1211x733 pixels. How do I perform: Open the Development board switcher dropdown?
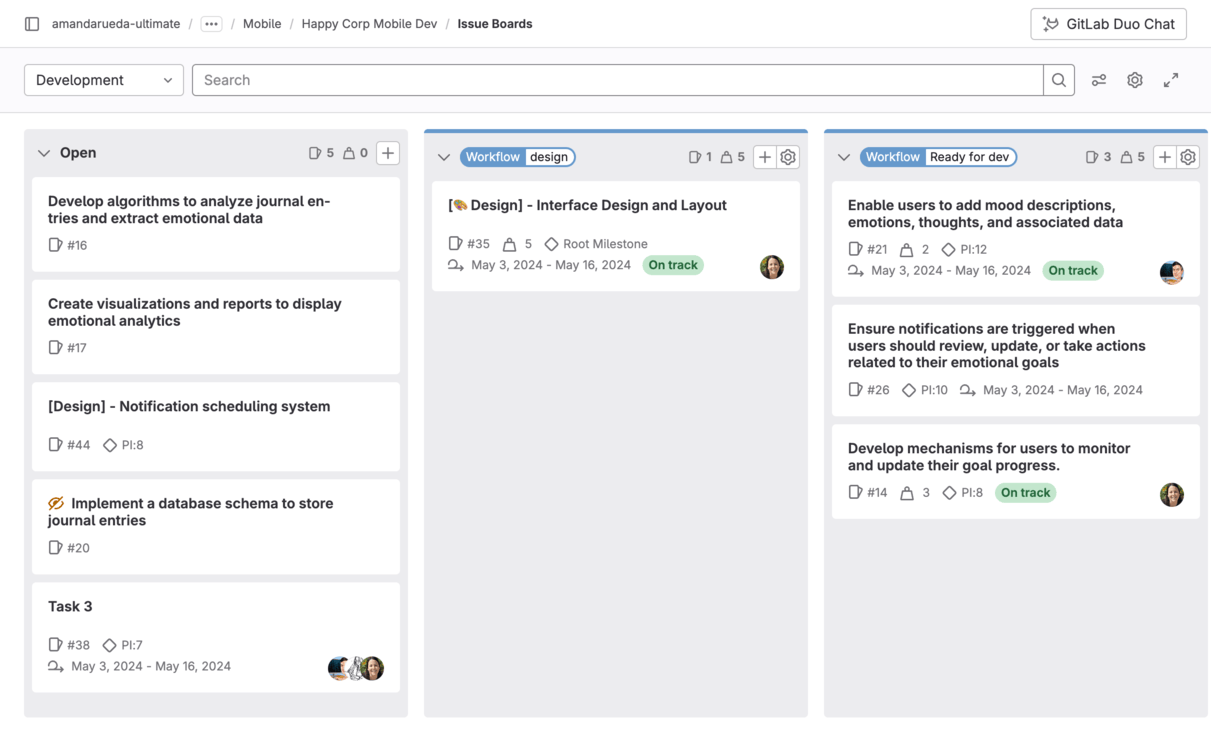(103, 79)
